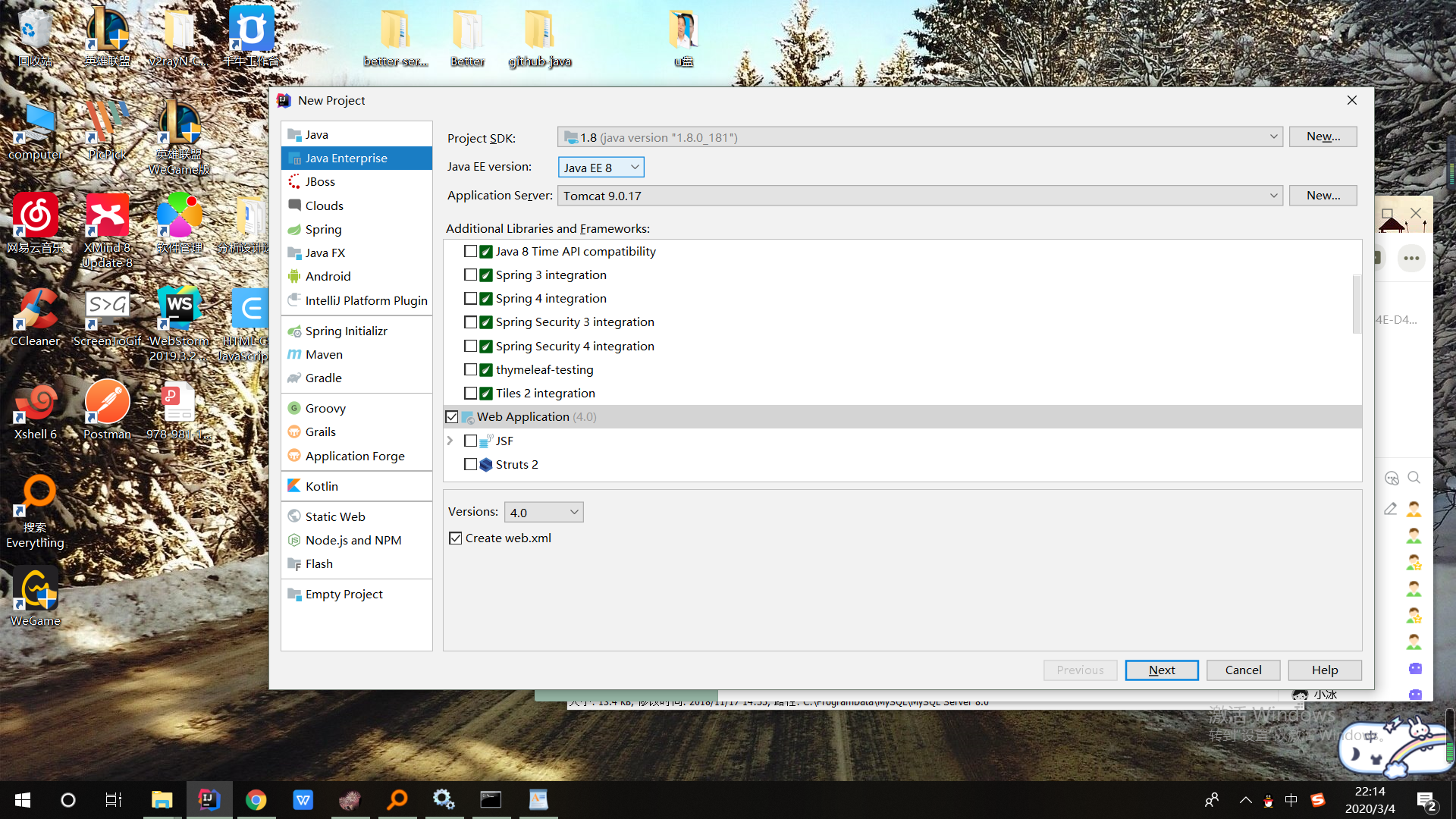Uncheck the Web Application framework
Image resolution: width=1456 pixels, height=819 pixels.
tap(452, 416)
